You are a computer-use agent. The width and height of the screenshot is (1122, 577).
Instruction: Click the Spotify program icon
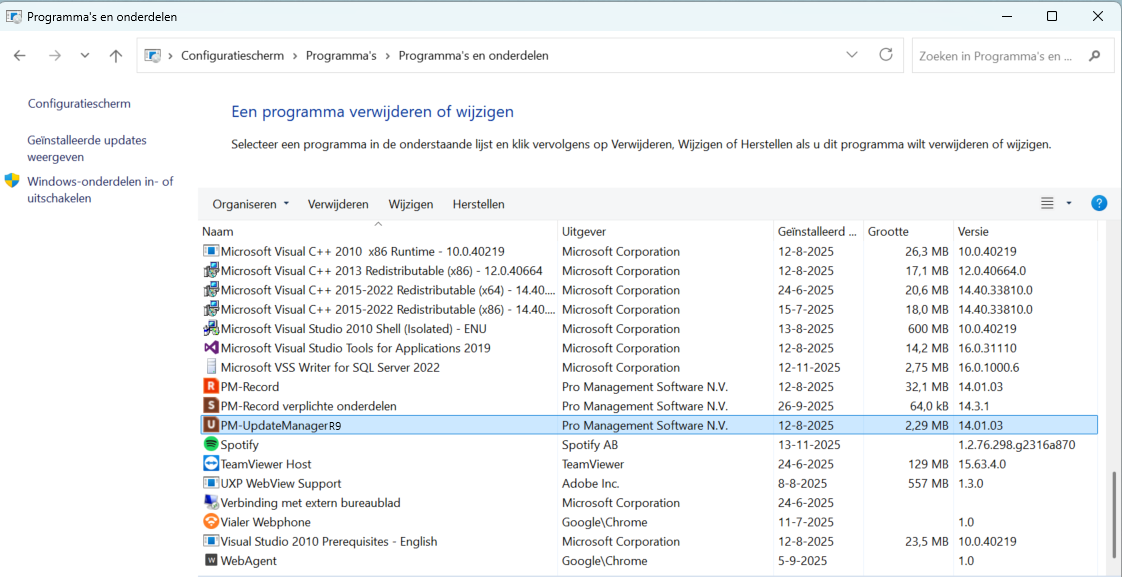(210, 445)
